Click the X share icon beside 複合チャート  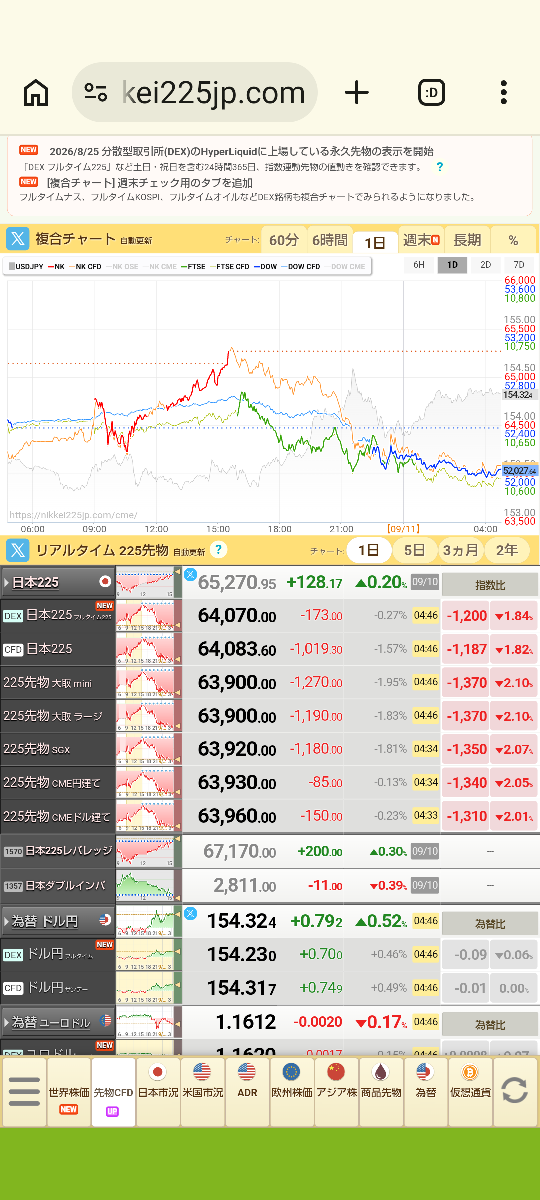click(x=18, y=239)
